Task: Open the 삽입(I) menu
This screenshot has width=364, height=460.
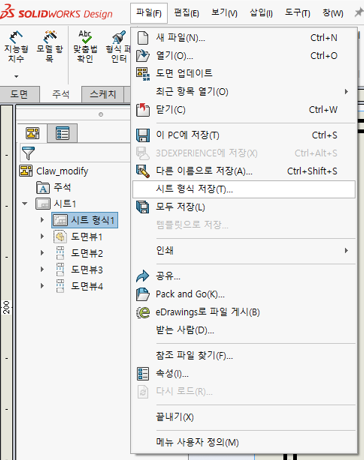Action: [x=261, y=13]
